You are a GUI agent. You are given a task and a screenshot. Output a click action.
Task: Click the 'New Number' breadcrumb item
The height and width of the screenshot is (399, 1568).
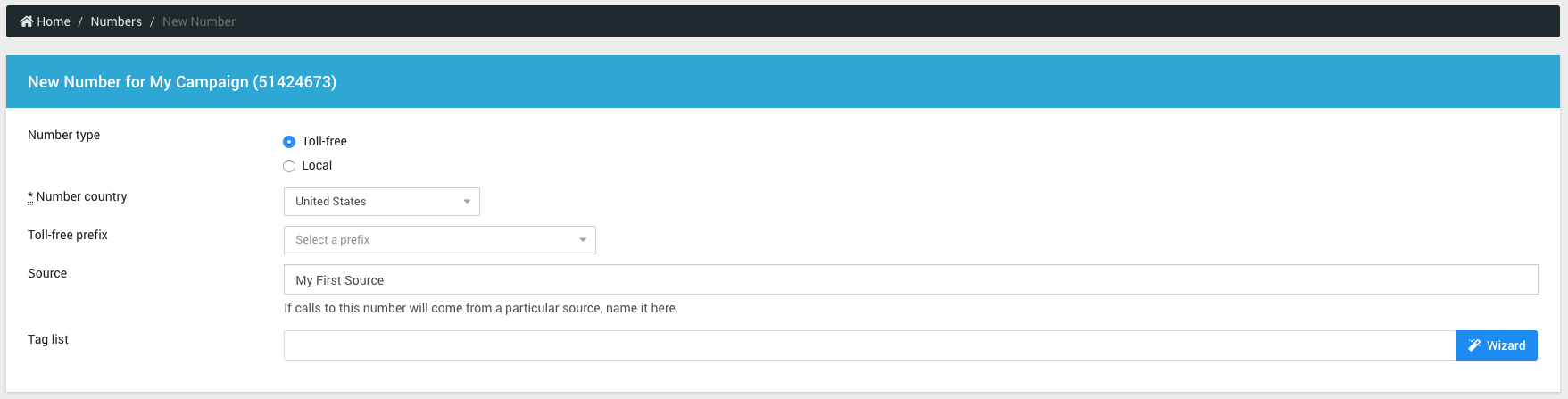(x=199, y=21)
